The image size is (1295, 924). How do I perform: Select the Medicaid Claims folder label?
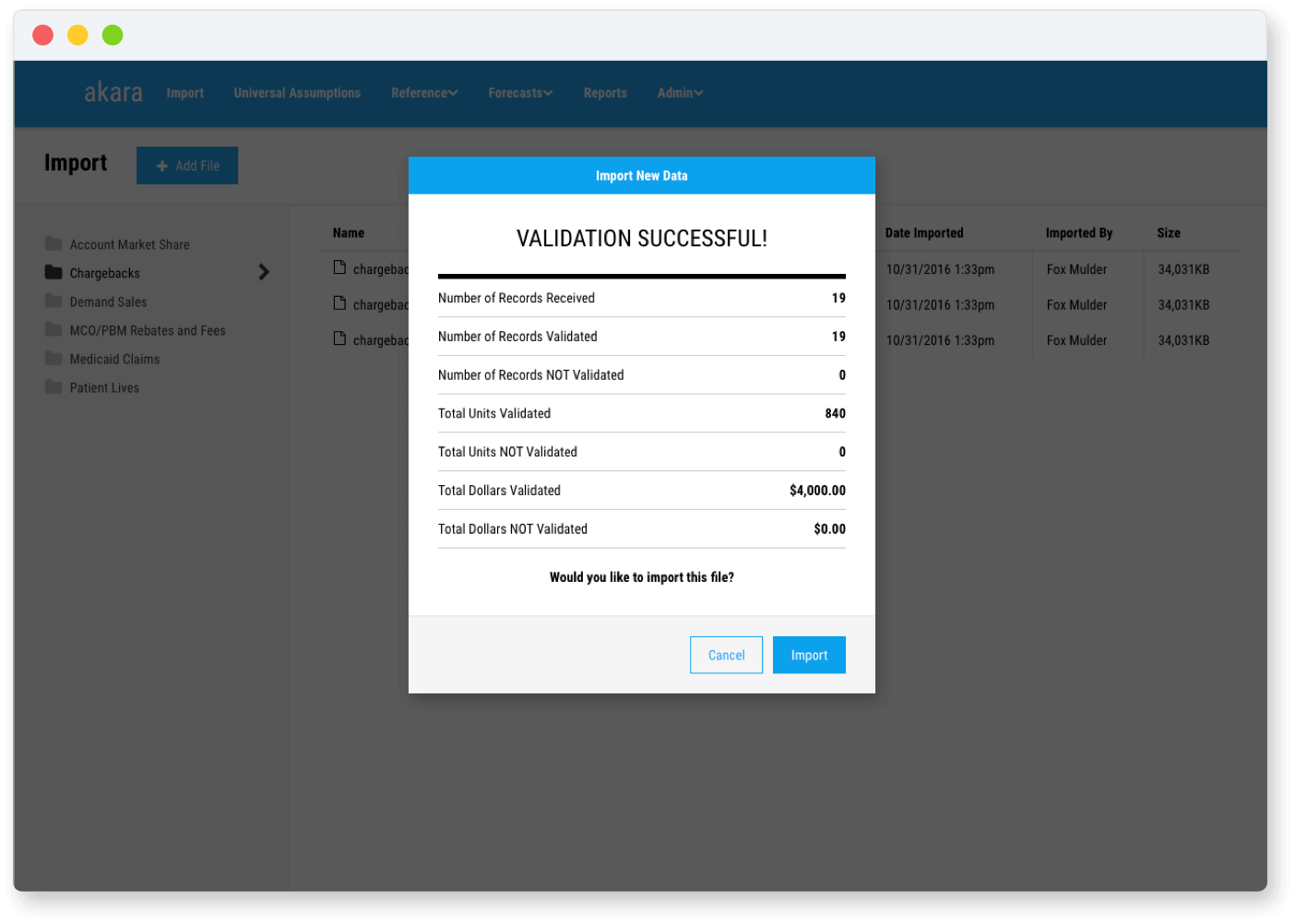tap(114, 359)
